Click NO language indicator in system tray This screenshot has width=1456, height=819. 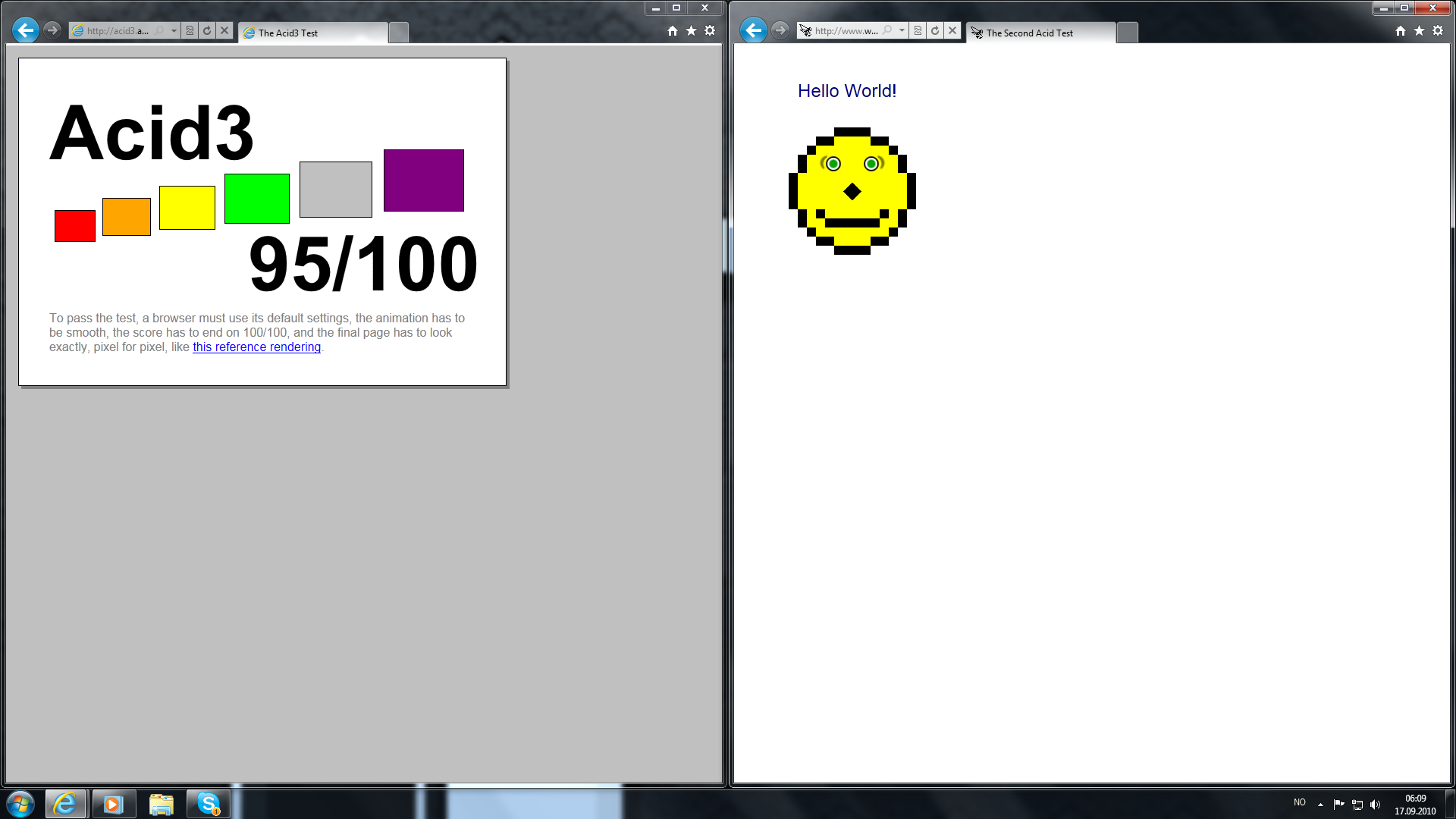[x=1300, y=802]
